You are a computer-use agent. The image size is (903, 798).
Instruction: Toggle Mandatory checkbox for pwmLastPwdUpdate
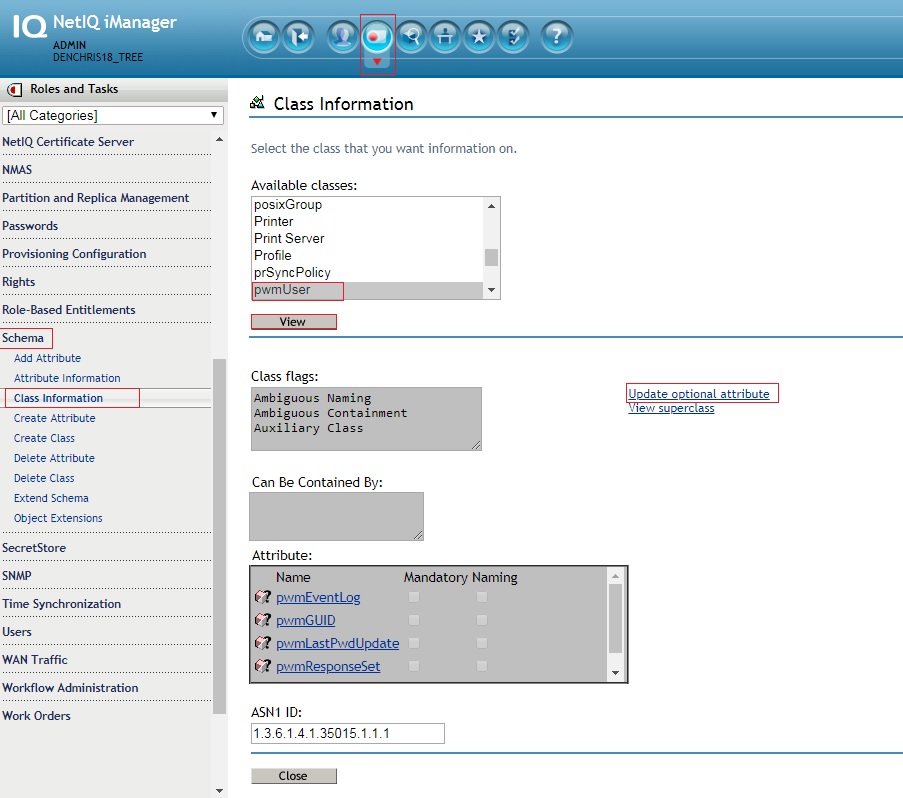tap(413, 643)
